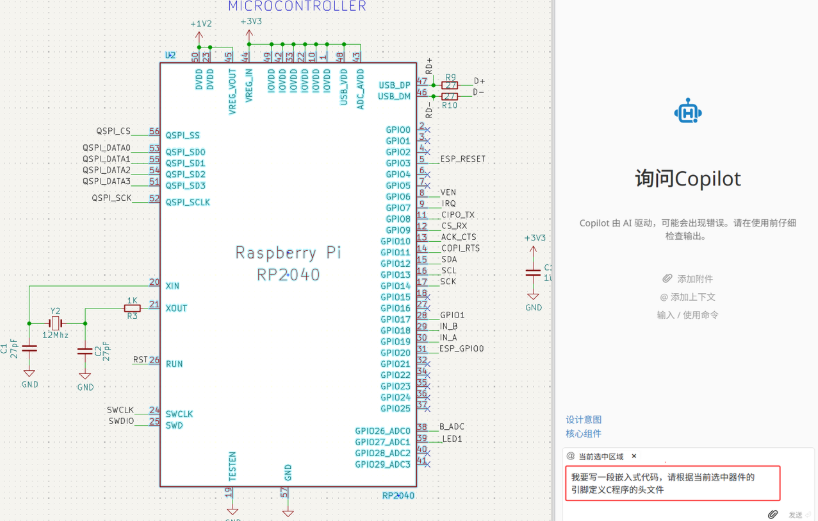
Task: Click the MICROCONTROLLER sheet title text
Action: (x=297, y=6)
